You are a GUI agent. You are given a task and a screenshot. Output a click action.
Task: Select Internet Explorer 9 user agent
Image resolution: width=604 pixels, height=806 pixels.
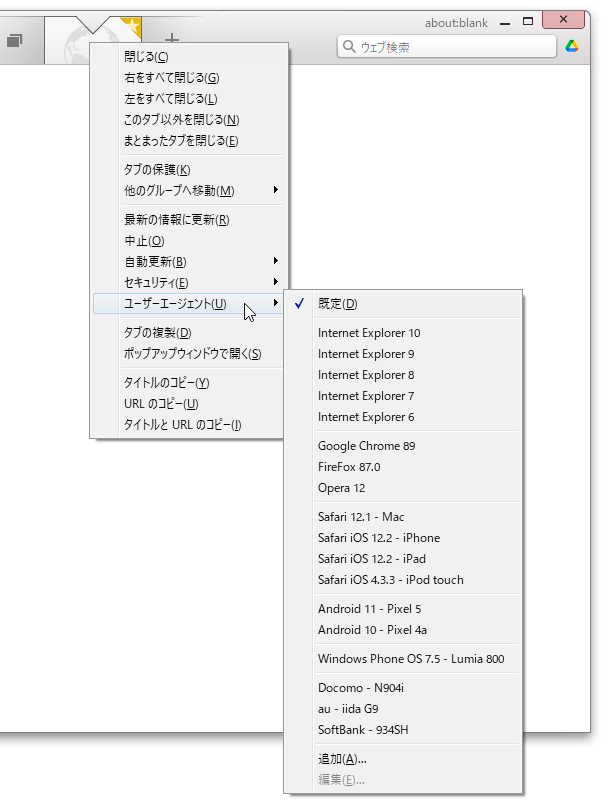click(x=402, y=354)
